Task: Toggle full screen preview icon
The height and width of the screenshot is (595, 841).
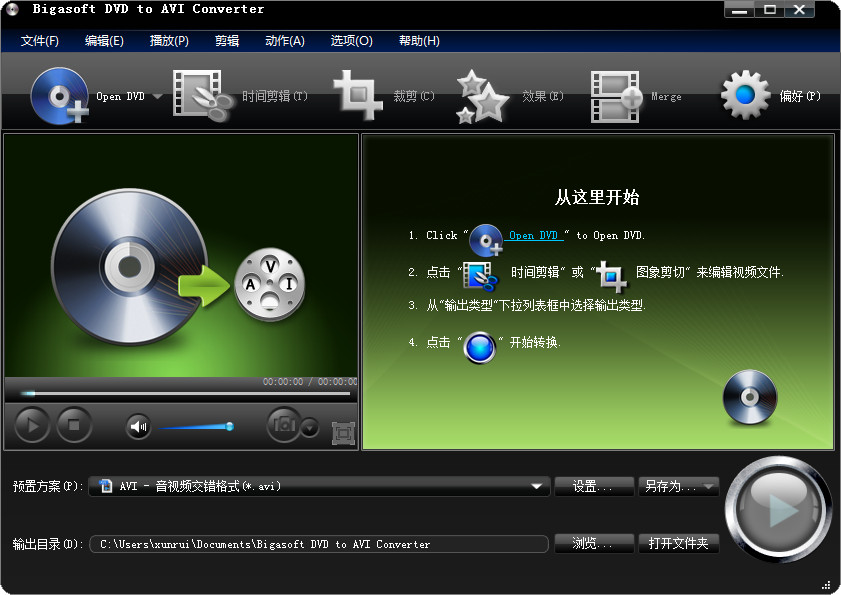Action: [x=343, y=434]
